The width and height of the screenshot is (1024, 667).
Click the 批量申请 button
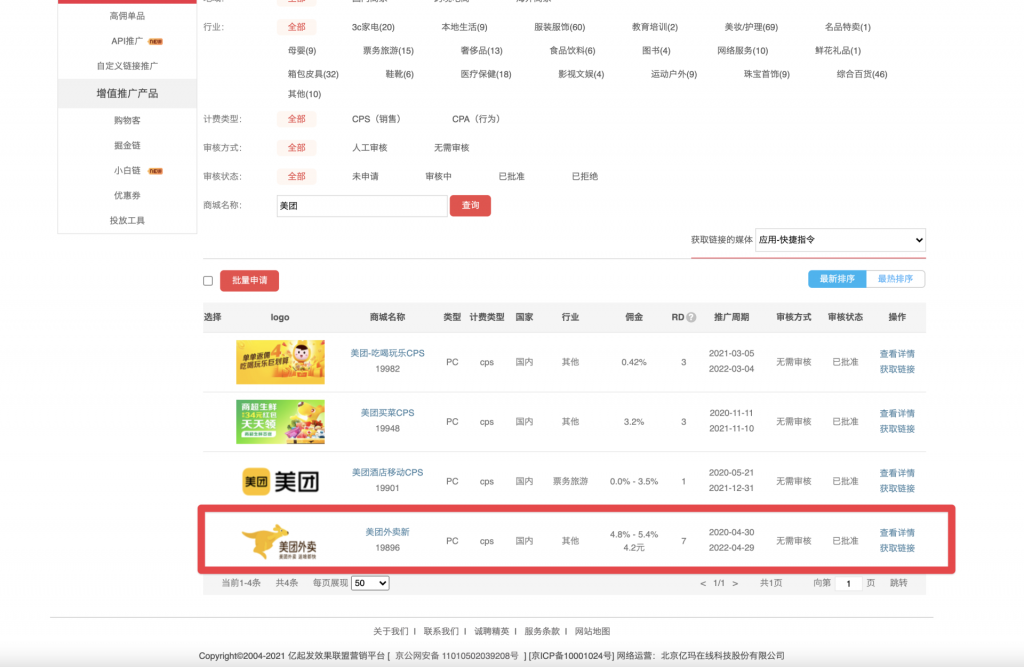[x=249, y=280]
